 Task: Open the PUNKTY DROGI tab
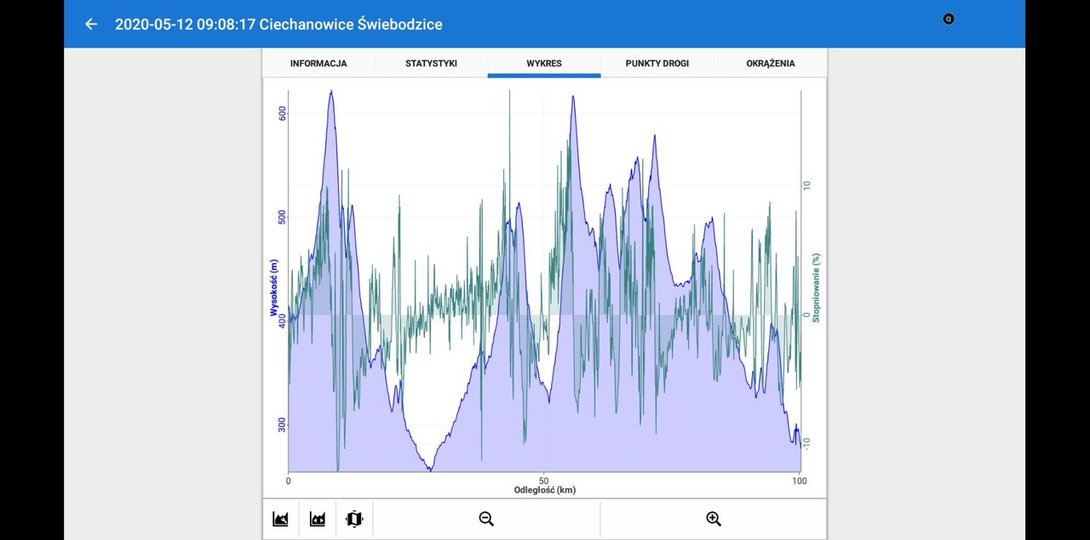click(657, 63)
